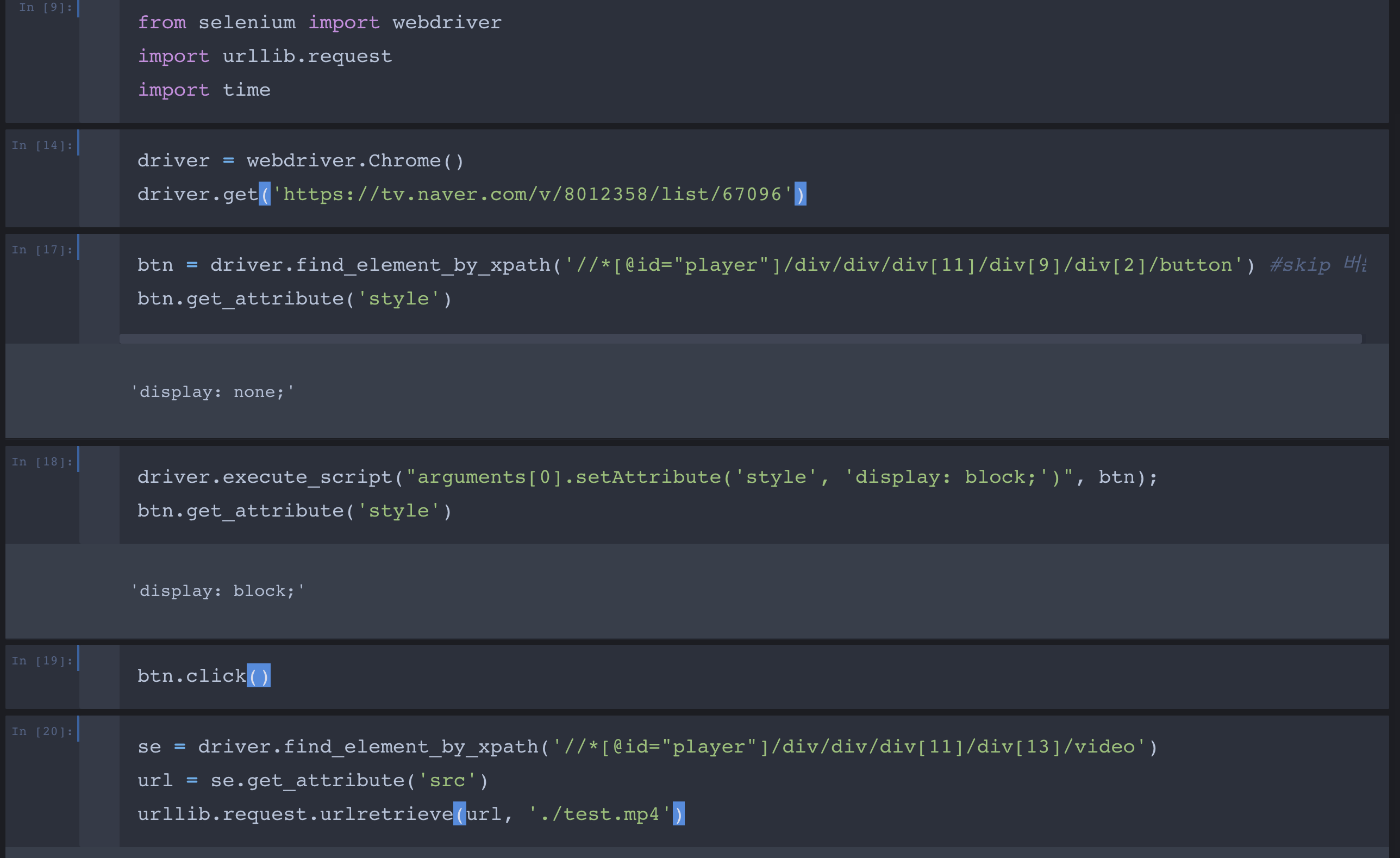
Task: Place cursor in 'from selenium import webdriver' line
Action: pyautogui.click(x=320, y=23)
